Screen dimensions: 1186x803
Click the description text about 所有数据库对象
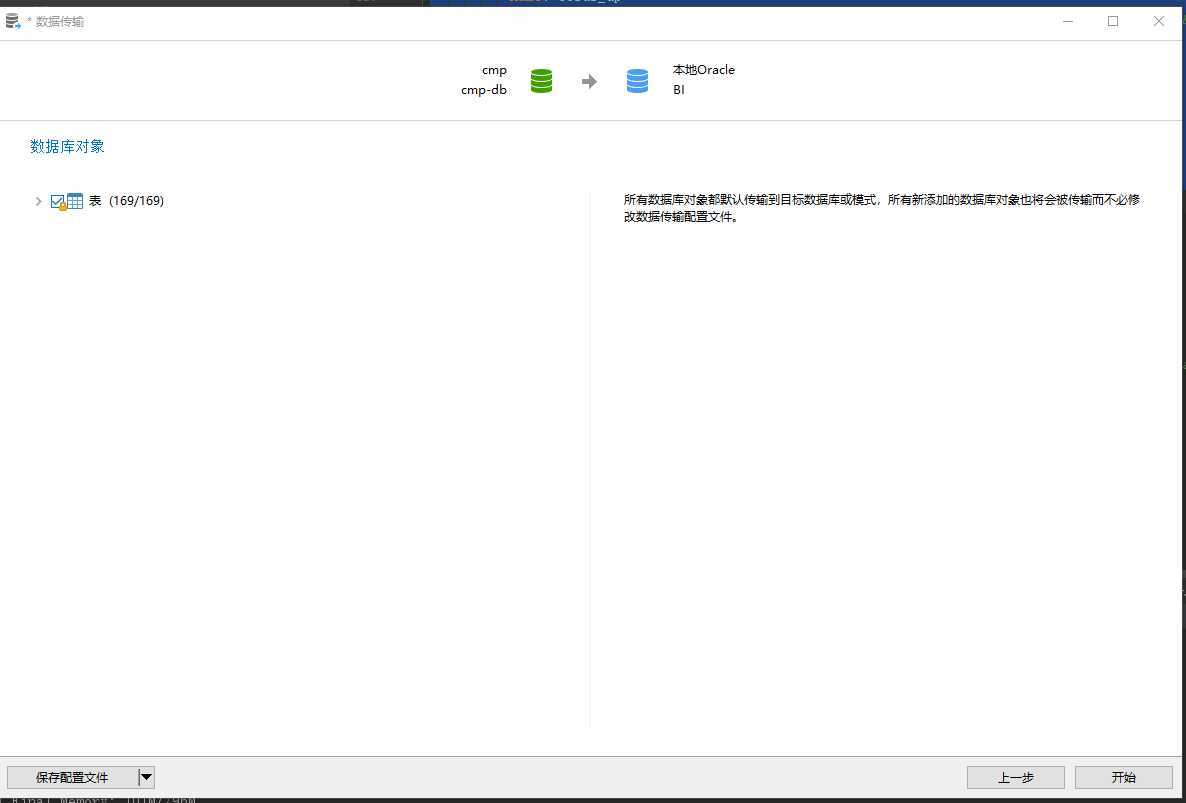click(882, 209)
